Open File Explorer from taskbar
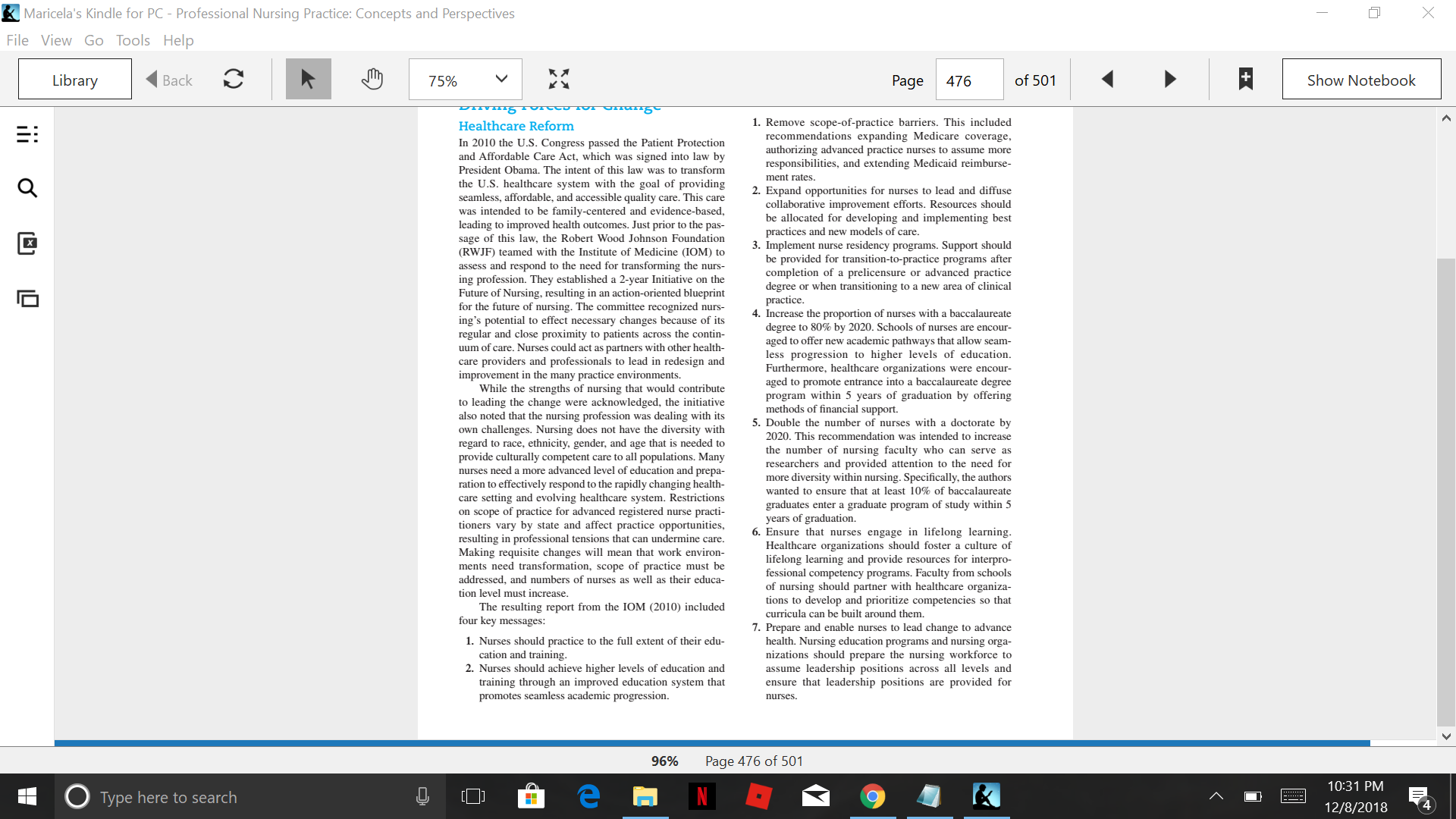 pyautogui.click(x=645, y=796)
